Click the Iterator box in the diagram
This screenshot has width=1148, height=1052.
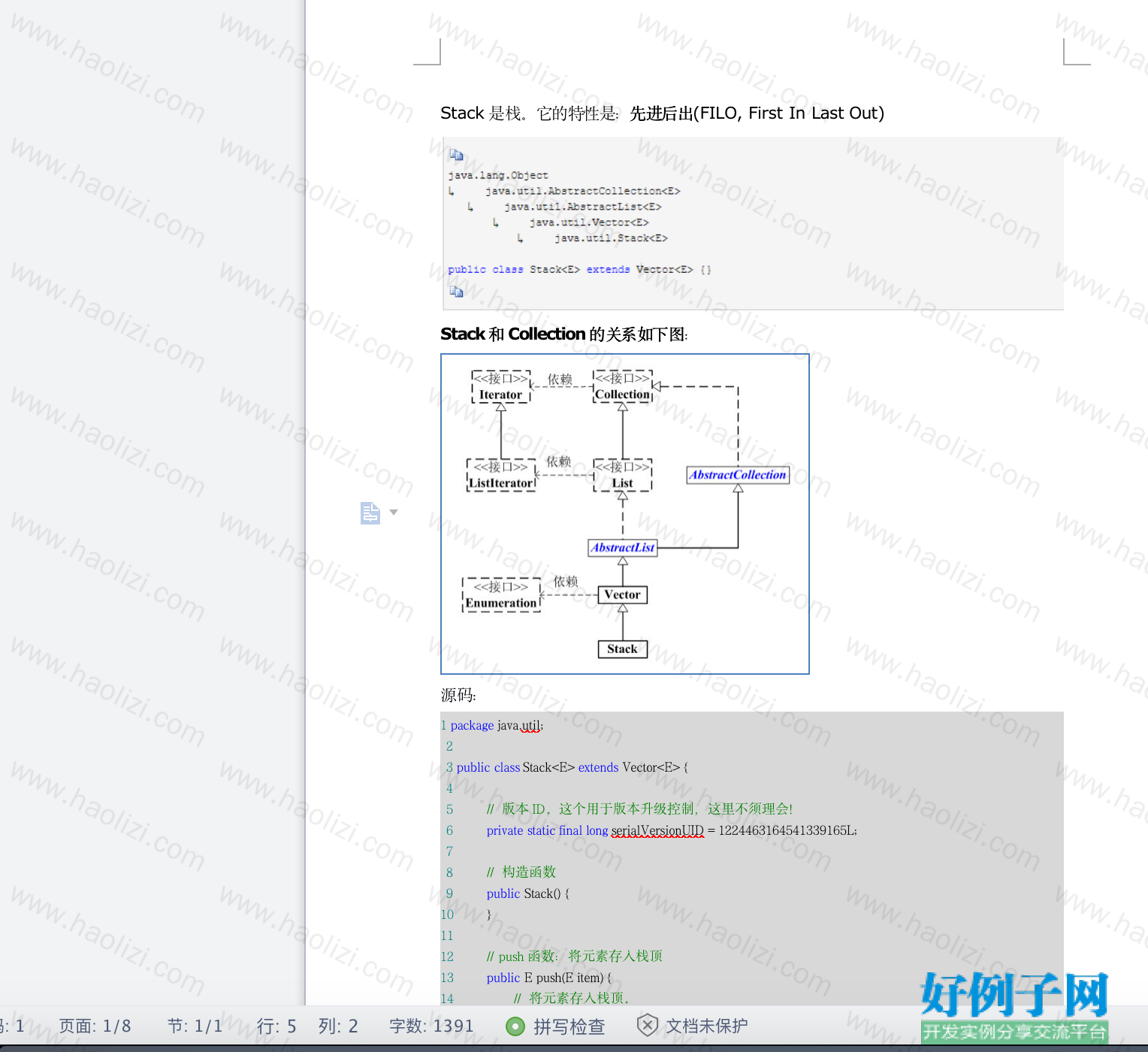point(501,387)
